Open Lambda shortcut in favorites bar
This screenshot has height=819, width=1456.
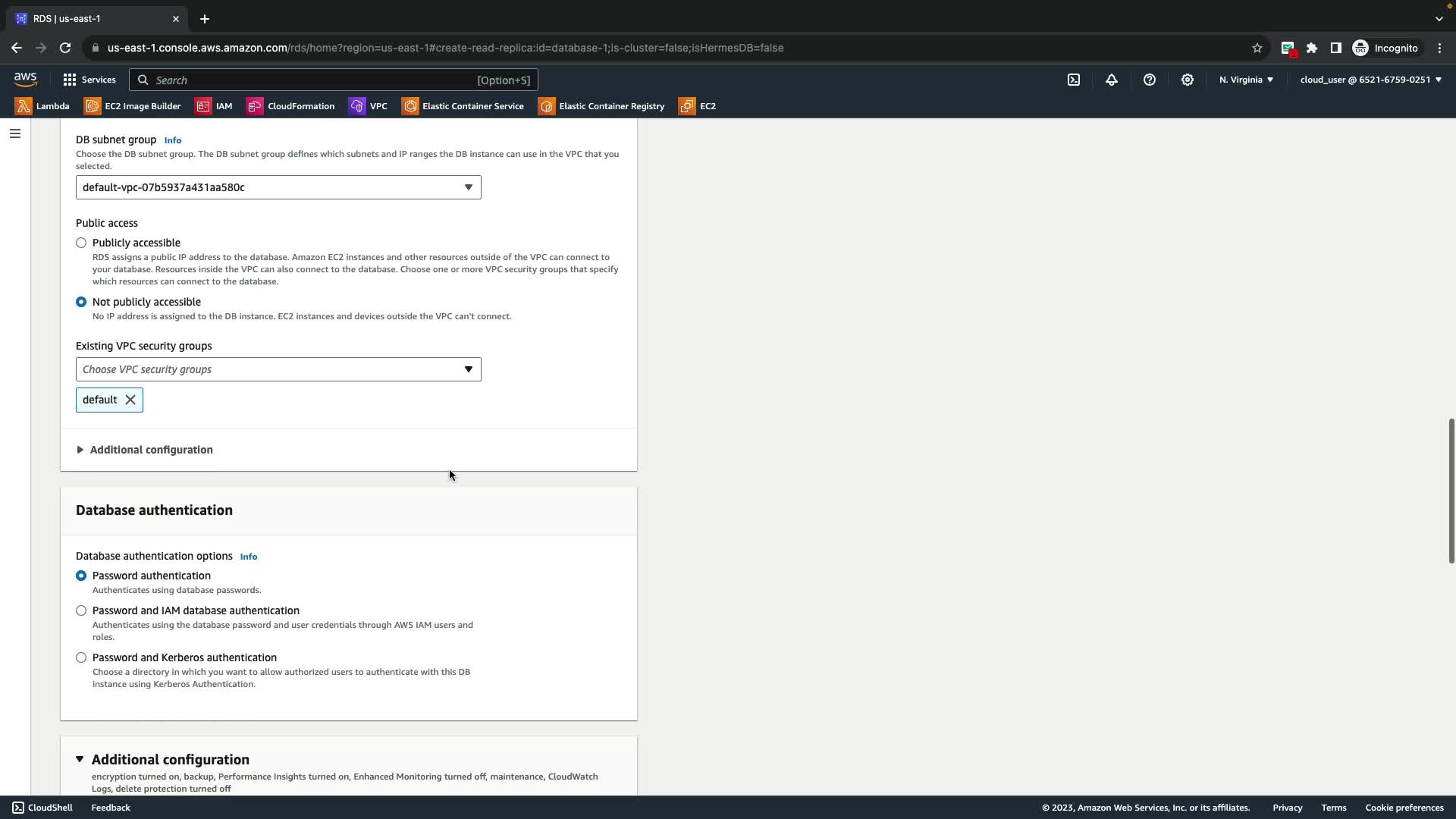(x=42, y=106)
